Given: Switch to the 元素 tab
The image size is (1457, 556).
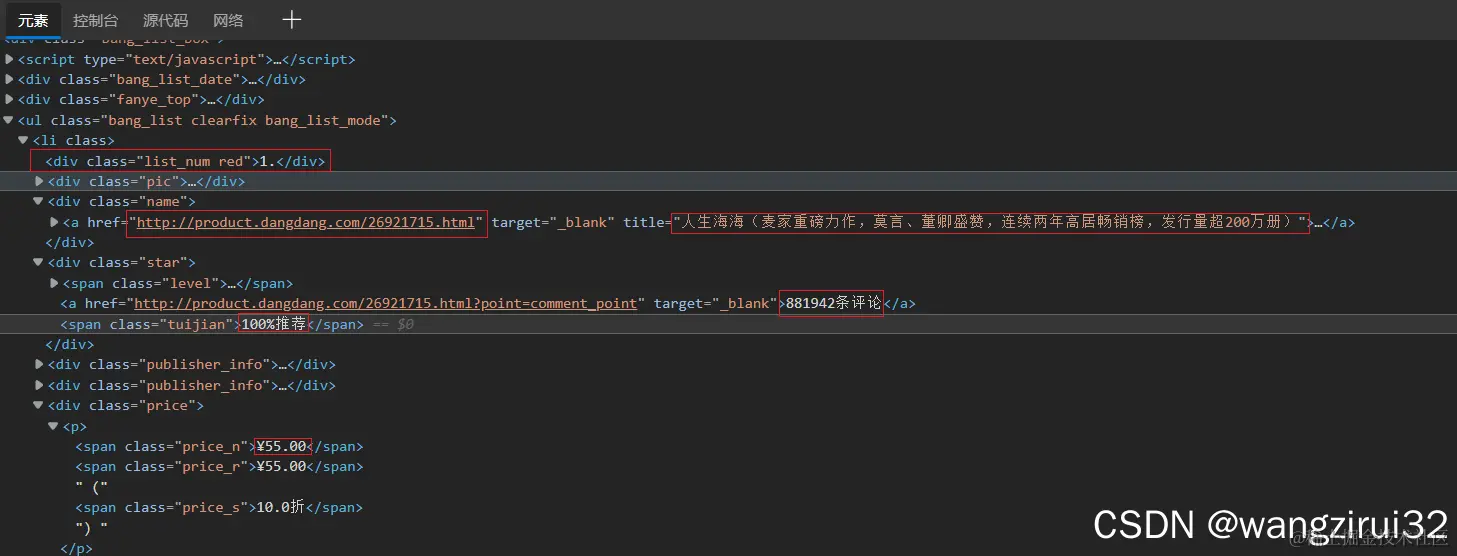Looking at the screenshot, I should (33, 20).
